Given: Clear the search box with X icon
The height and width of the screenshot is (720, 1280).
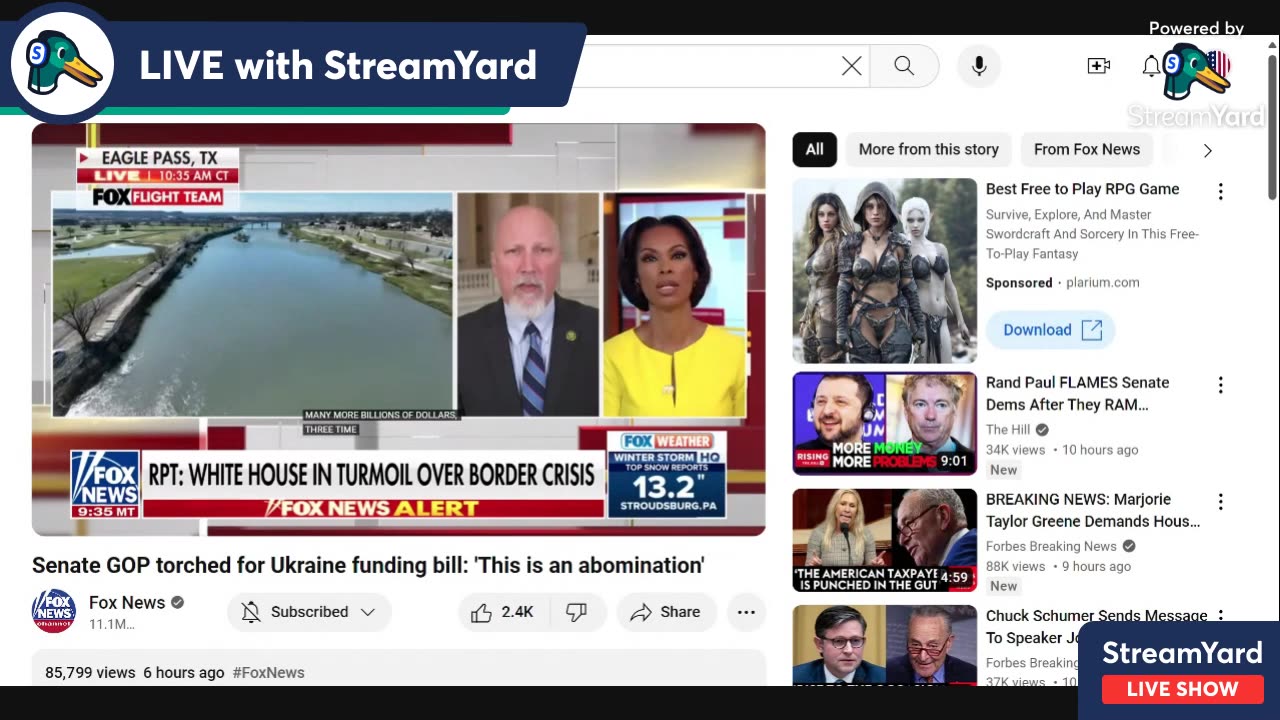Looking at the screenshot, I should [x=851, y=66].
